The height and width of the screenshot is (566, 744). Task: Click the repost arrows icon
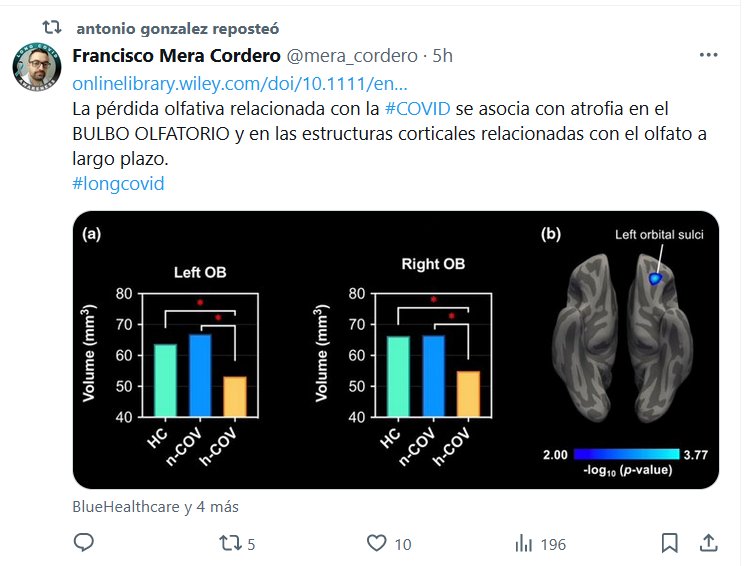(x=232, y=543)
